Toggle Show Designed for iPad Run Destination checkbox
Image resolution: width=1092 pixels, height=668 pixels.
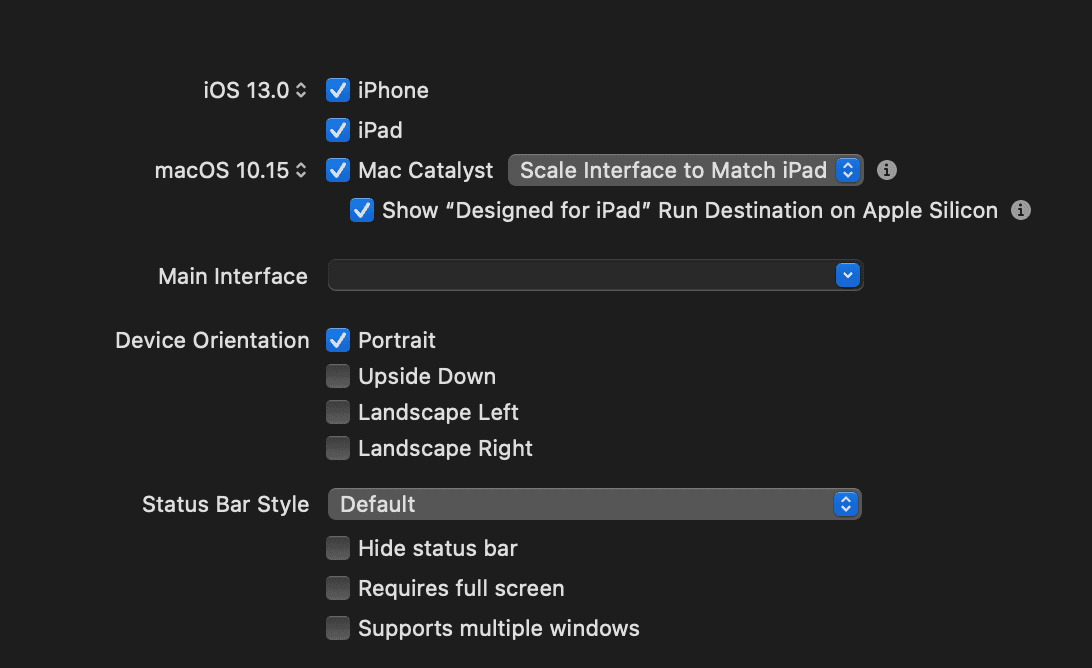361,210
